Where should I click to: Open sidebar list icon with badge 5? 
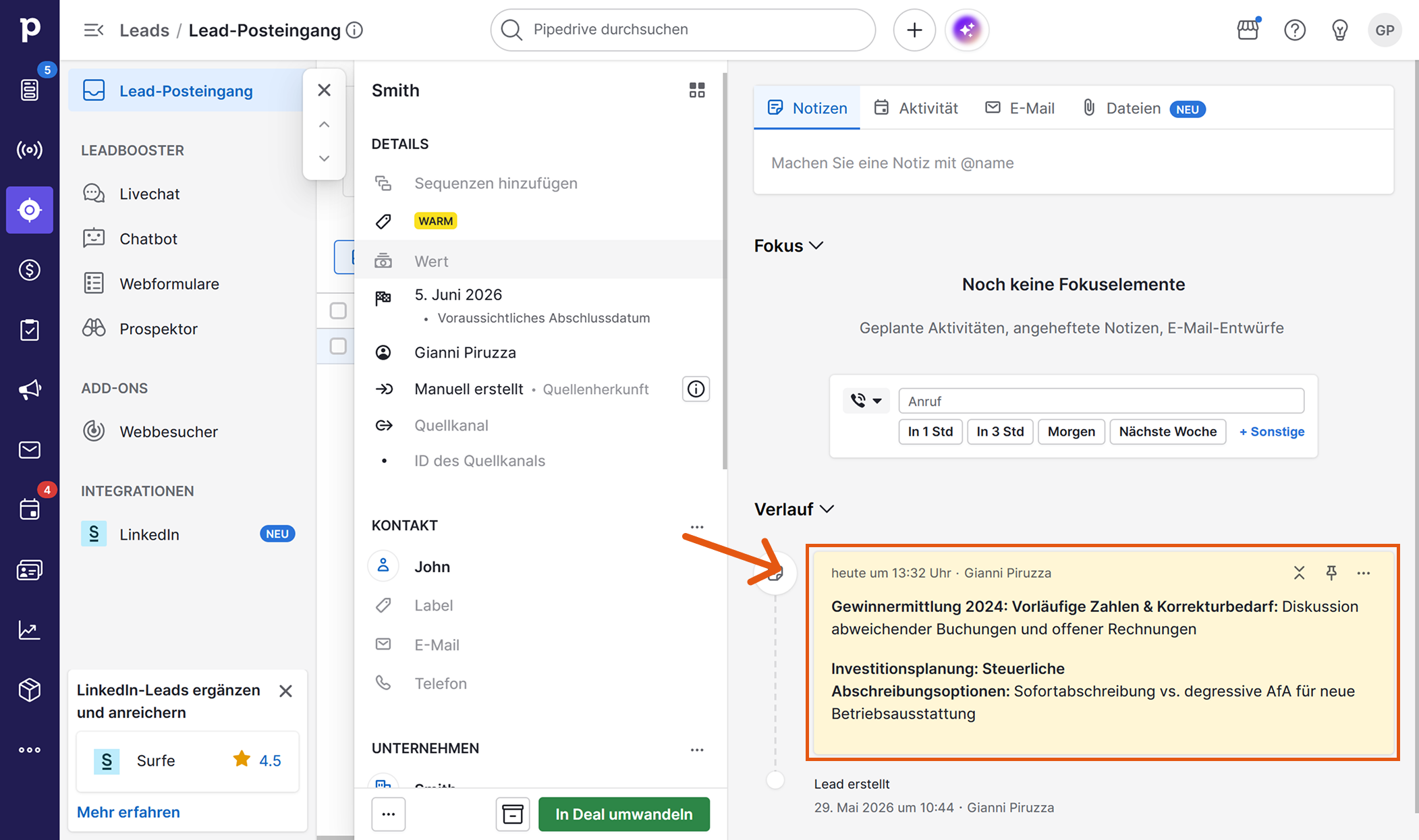coord(30,89)
